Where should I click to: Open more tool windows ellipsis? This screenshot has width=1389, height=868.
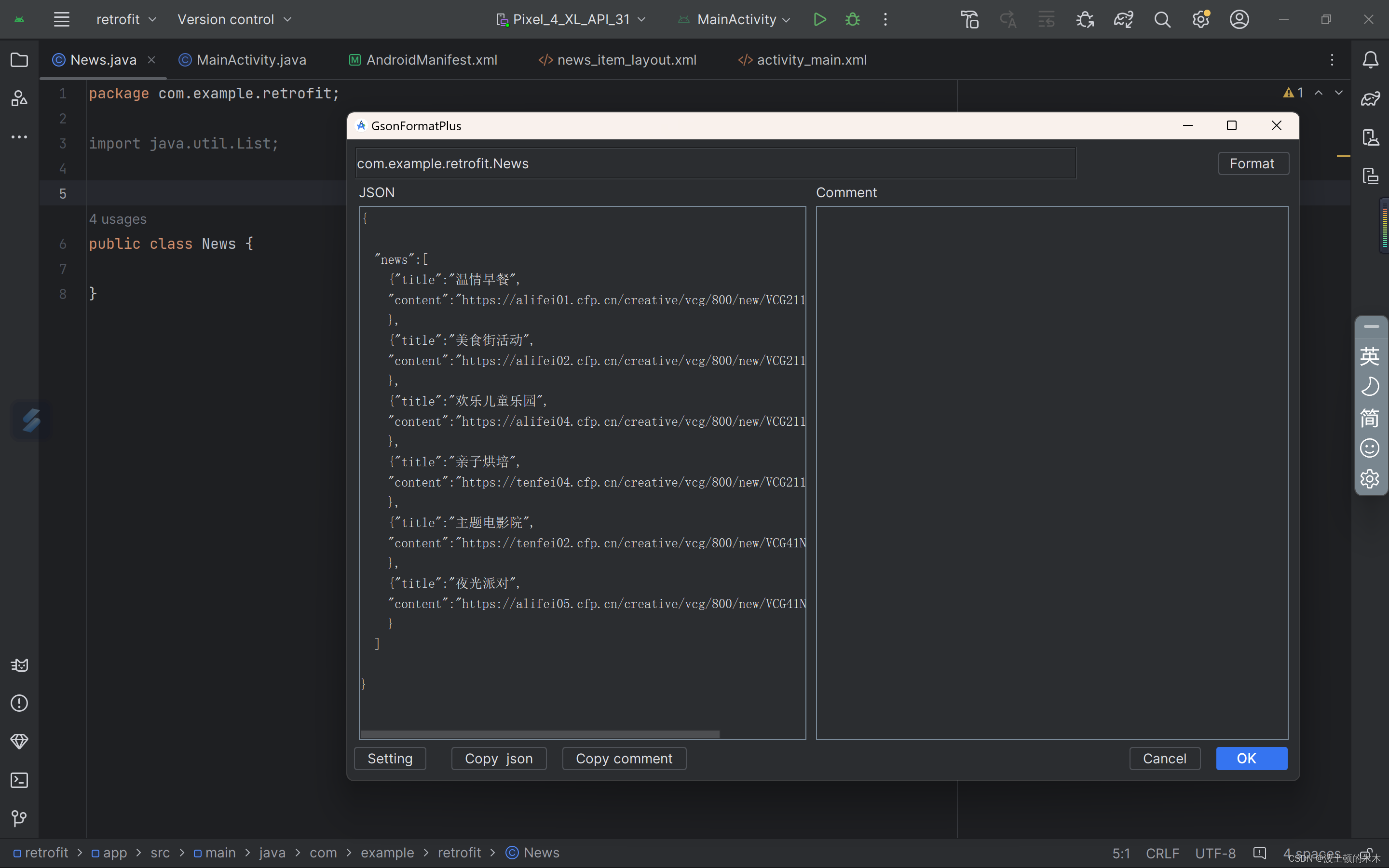(19, 136)
